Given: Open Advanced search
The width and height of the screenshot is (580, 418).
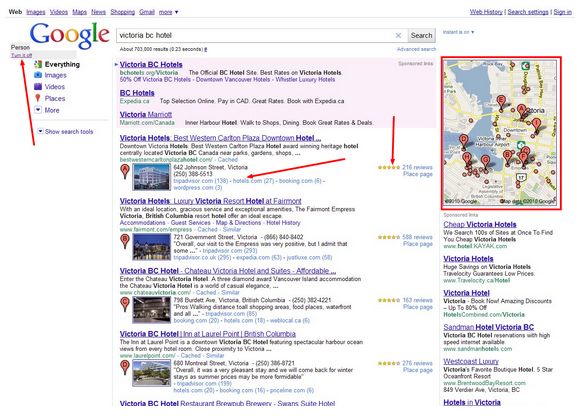Looking at the screenshot, I should pyautogui.click(x=417, y=49).
